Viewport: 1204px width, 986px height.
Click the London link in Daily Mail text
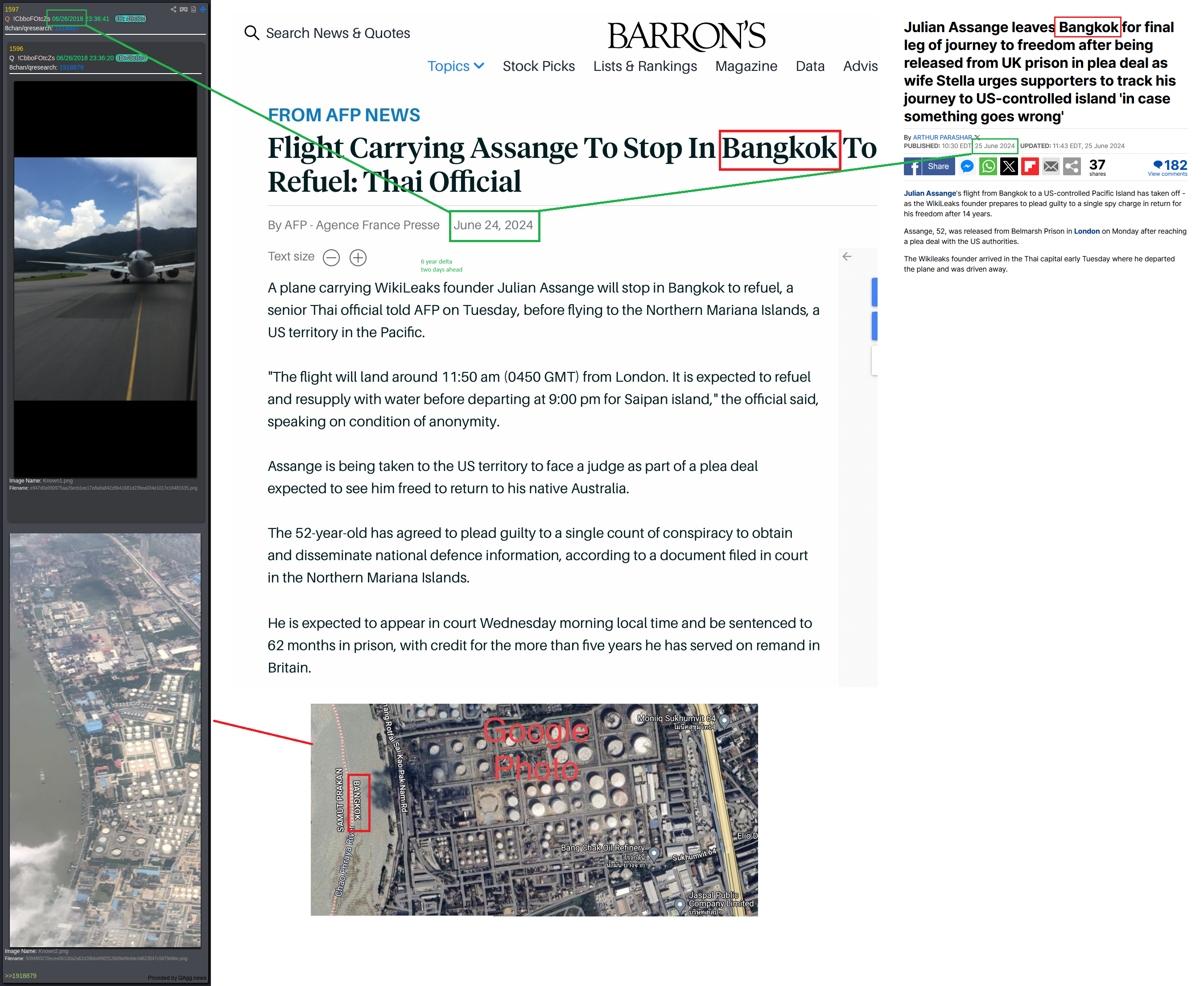(x=1086, y=231)
